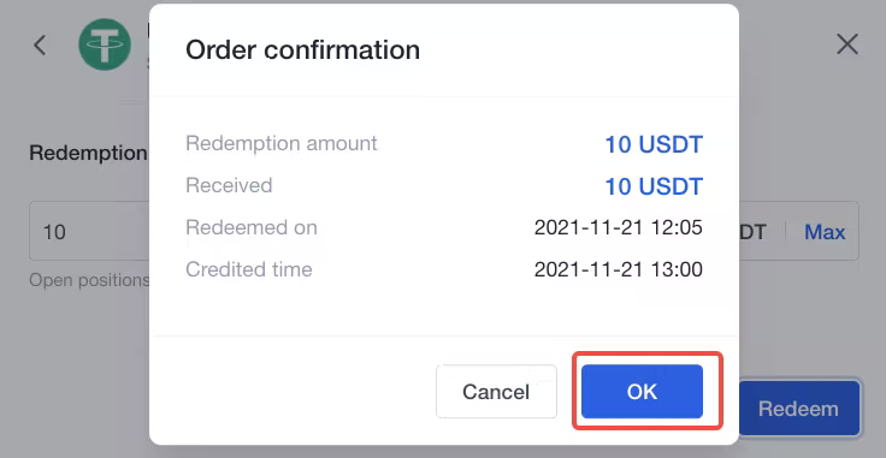Image resolution: width=887 pixels, height=458 pixels.
Task: Click the USDT unit suffix in input
Action: [x=753, y=232]
